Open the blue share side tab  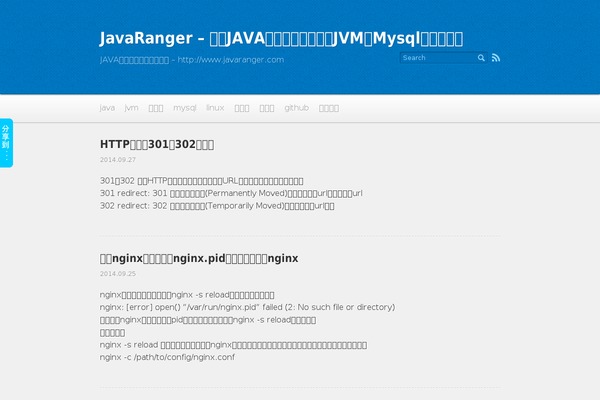tap(7, 143)
